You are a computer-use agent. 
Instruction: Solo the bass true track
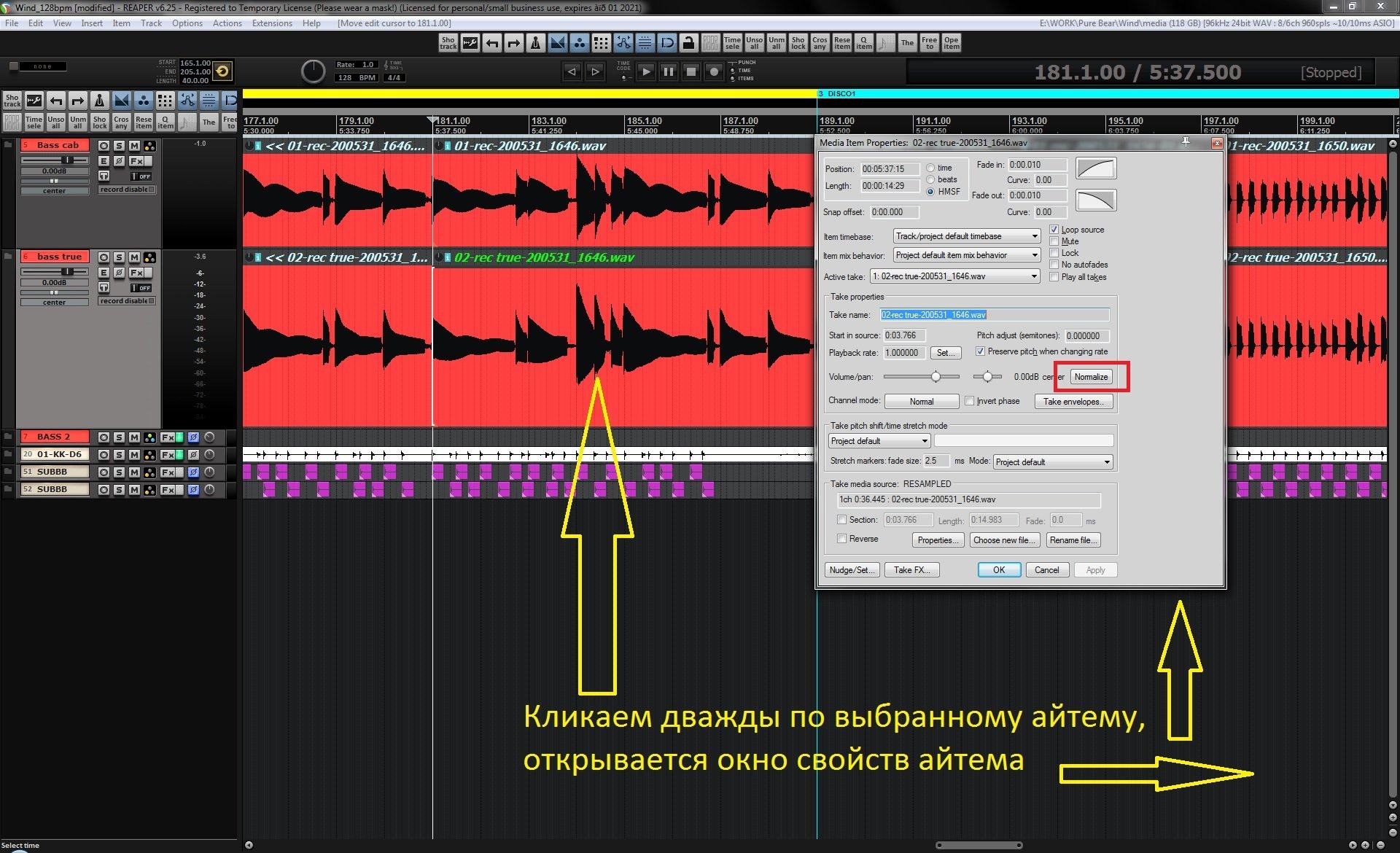(119, 257)
